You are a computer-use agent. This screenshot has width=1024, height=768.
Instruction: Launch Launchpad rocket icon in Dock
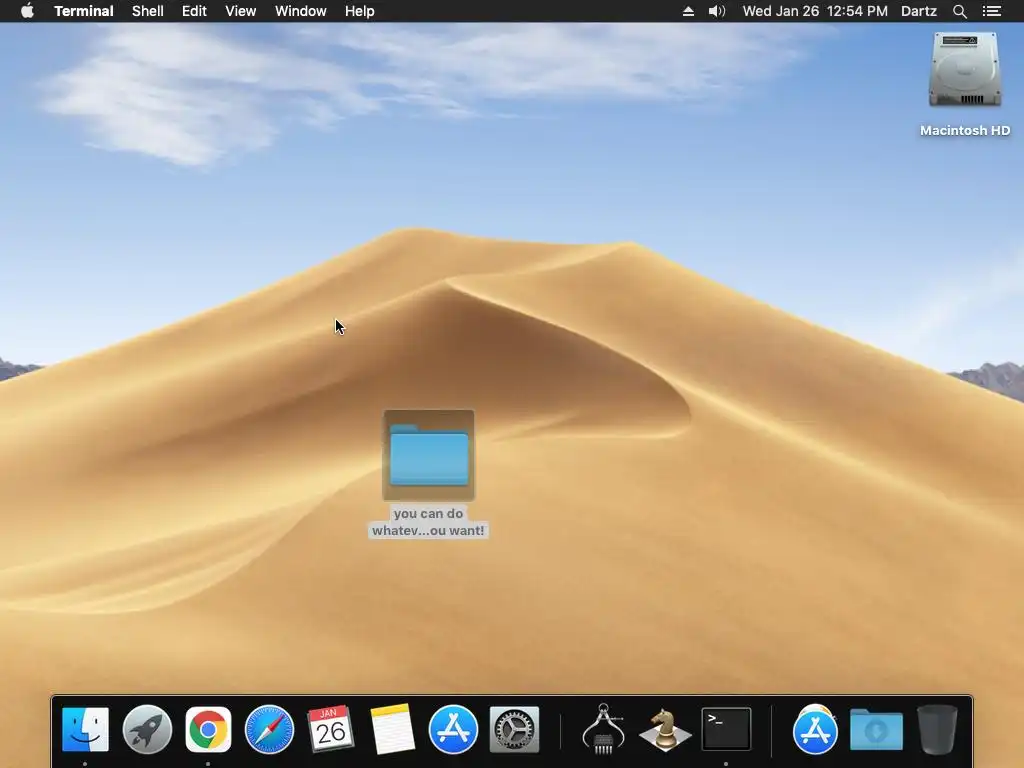147,729
